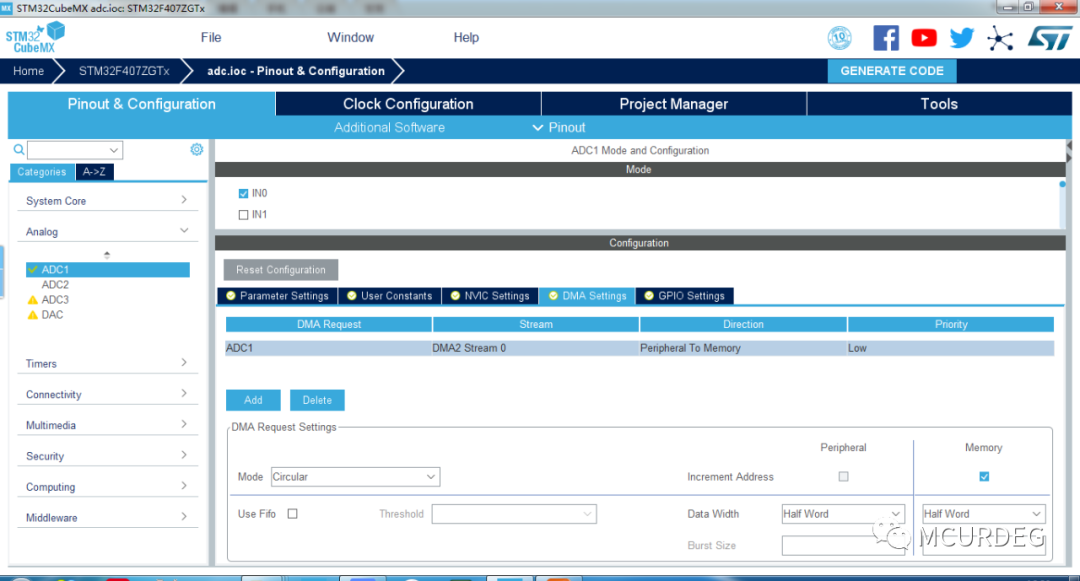
Task: Click the GENERATE CODE button
Action: pyautogui.click(x=891, y=71)
